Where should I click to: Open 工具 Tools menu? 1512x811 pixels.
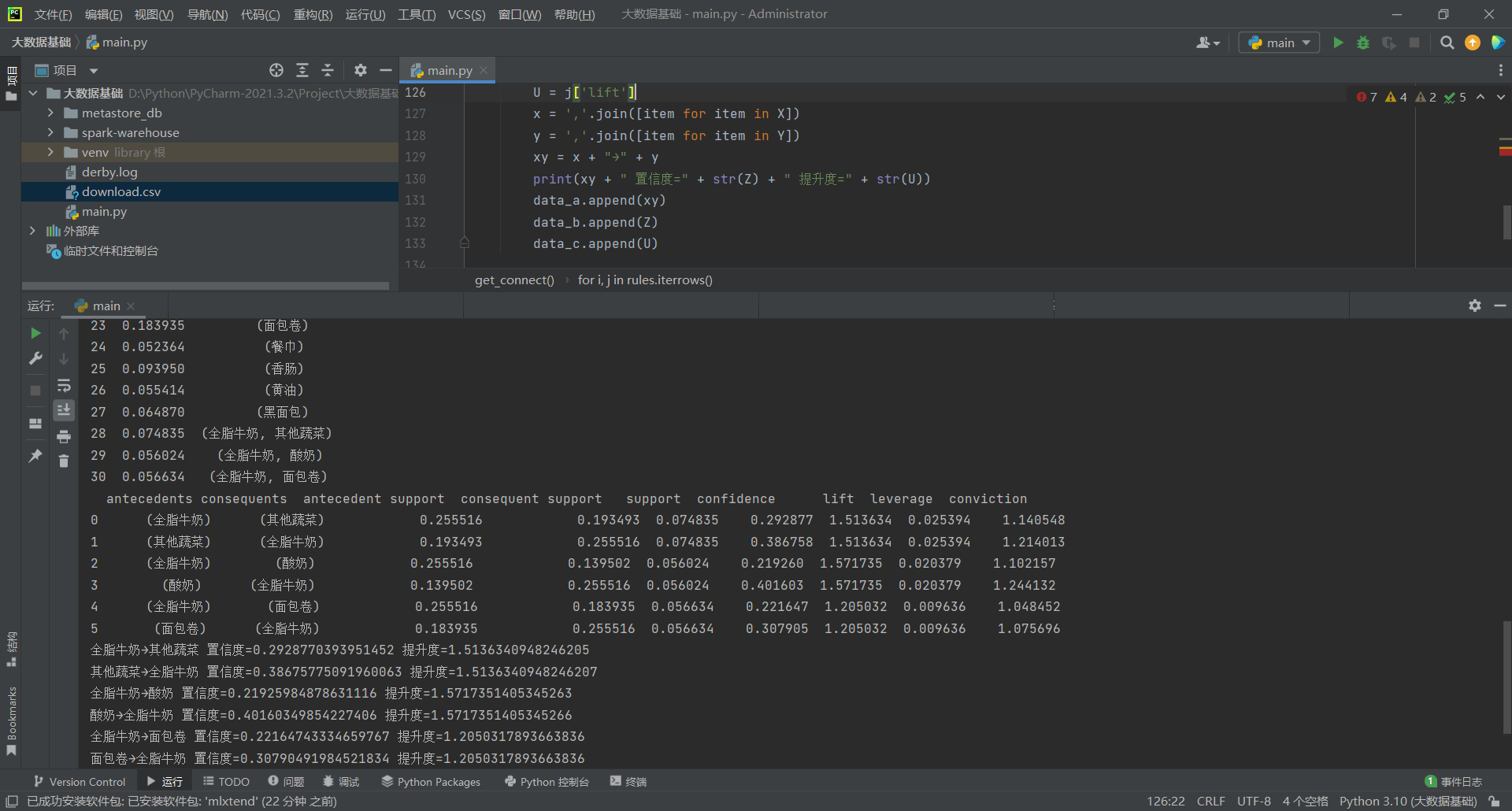417,14
